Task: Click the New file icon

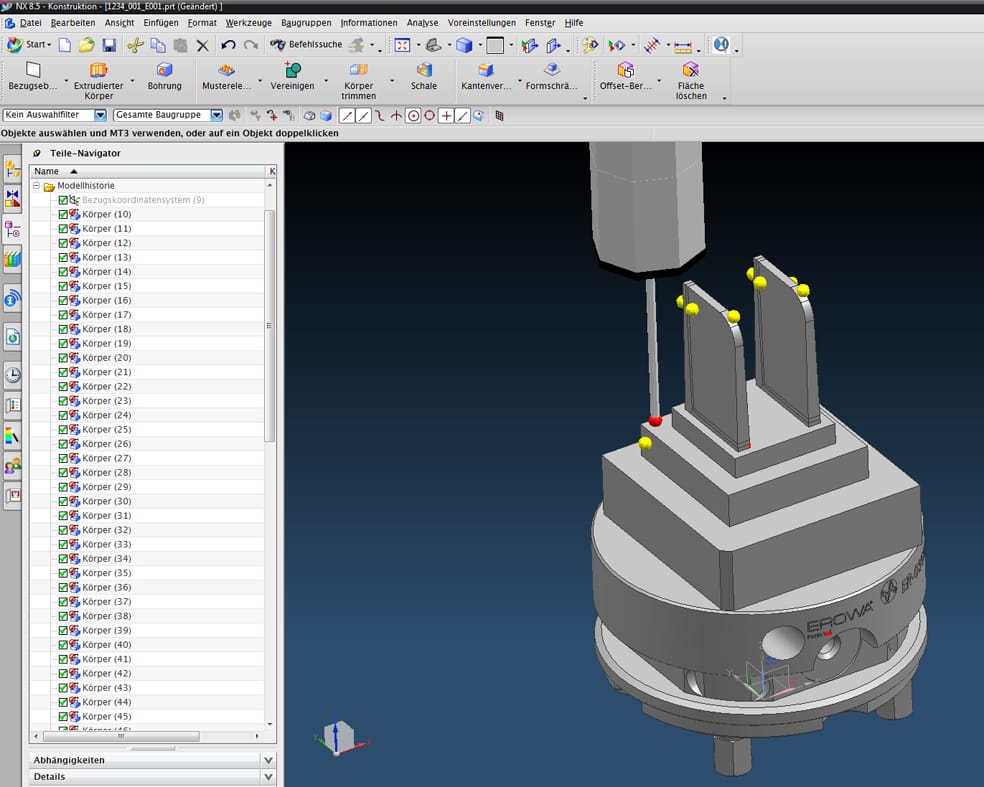Action: (65, 45)
